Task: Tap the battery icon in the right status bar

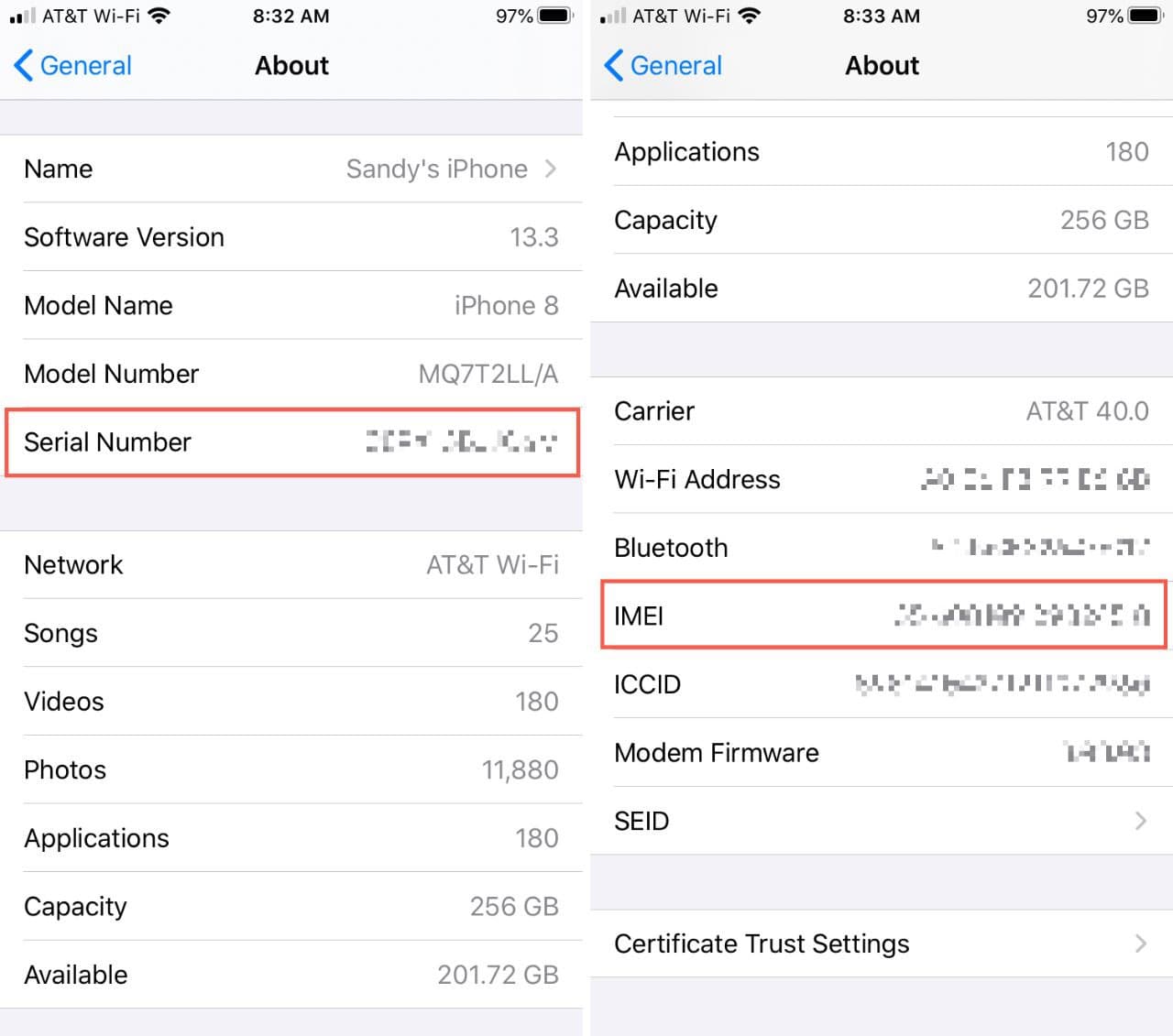Action: point(1146,16)
